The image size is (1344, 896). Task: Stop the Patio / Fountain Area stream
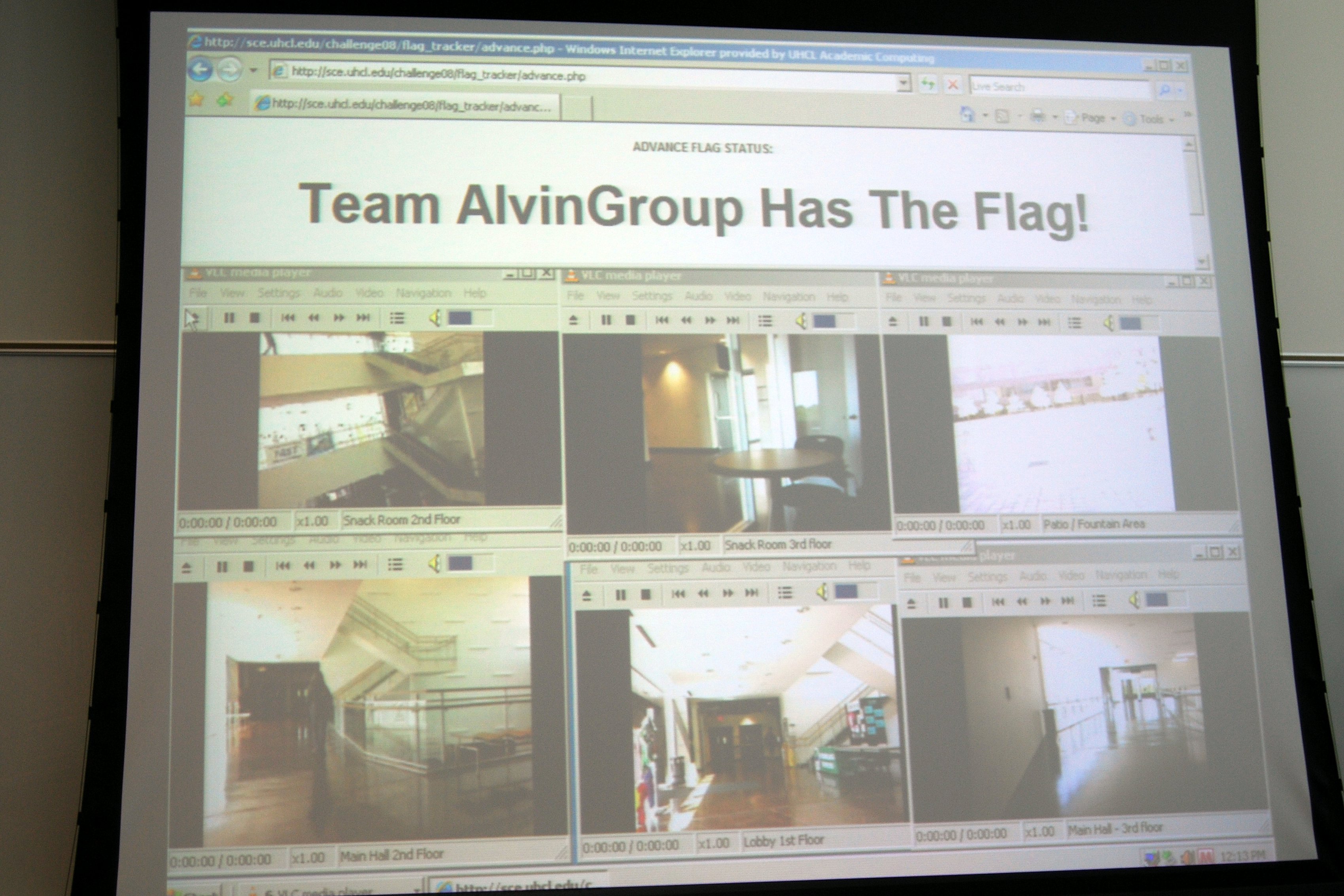coord(947,322)
